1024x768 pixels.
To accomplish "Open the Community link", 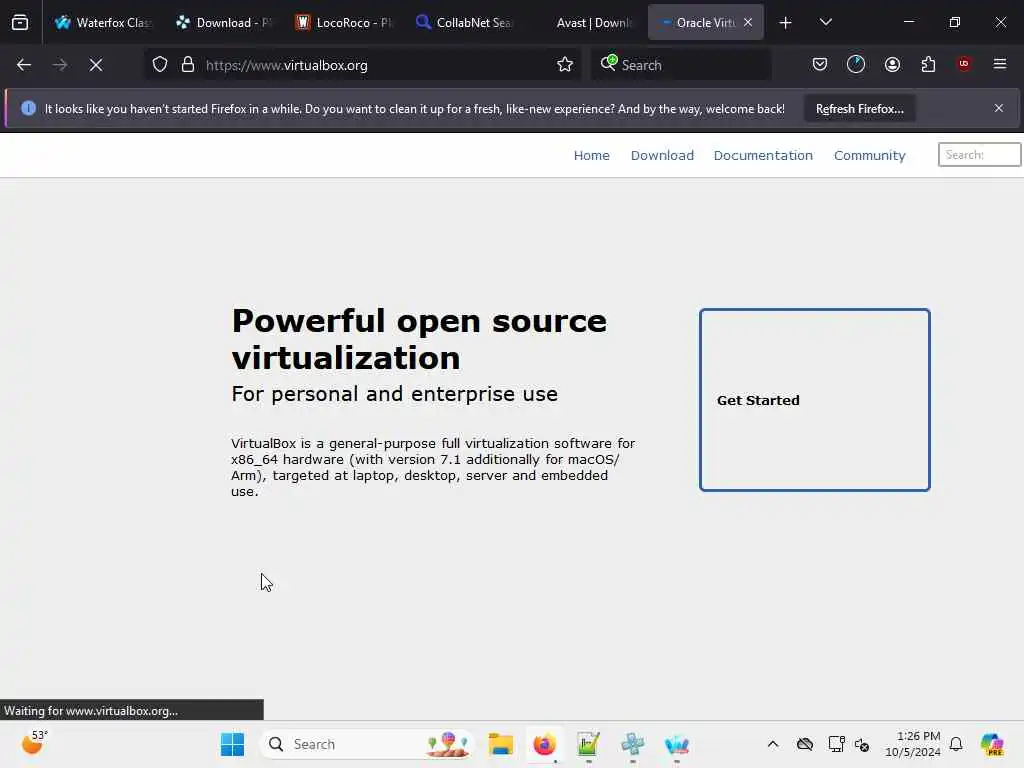I will coord(869,155).
